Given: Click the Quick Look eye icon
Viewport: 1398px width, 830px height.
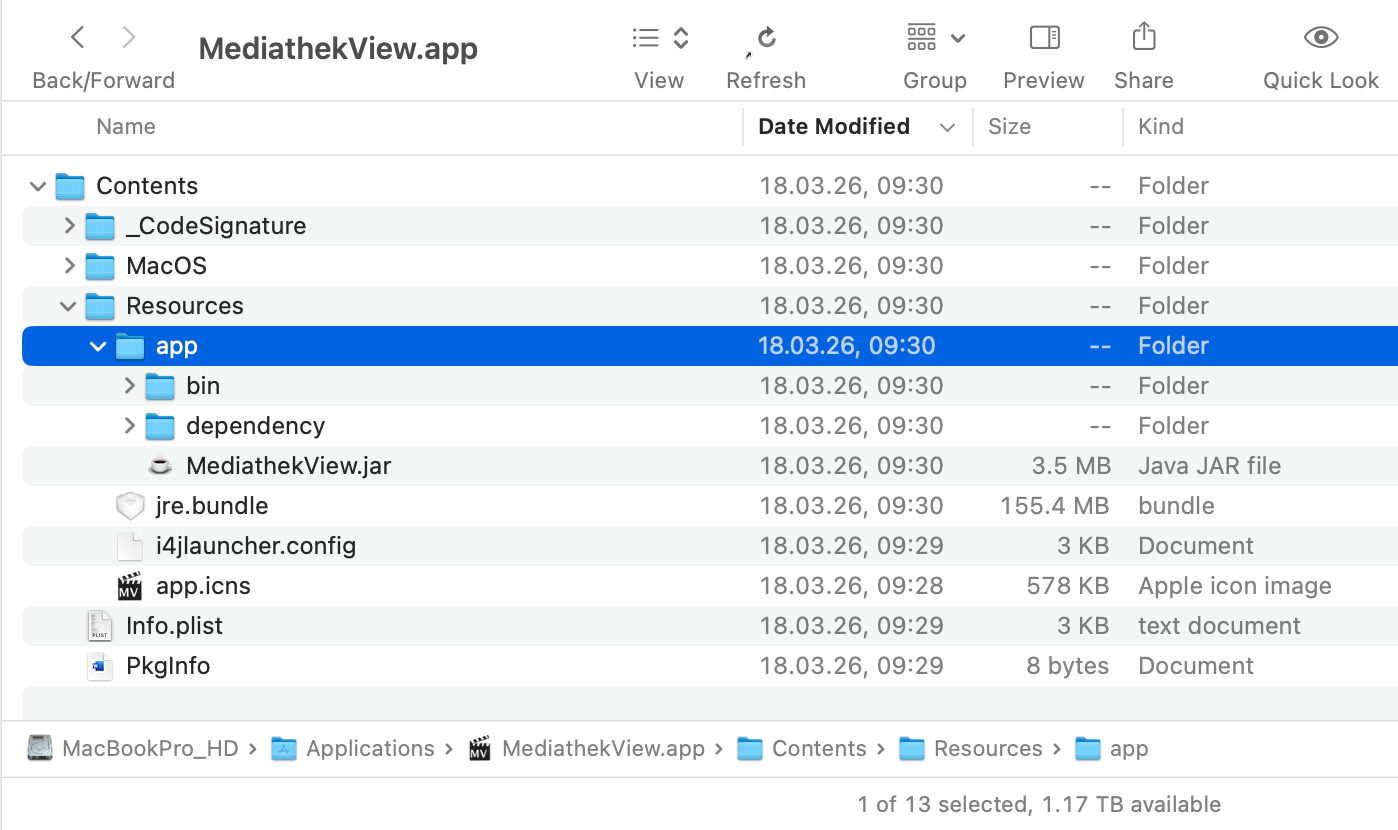Looking at the screenshot, I should tap(1320, 39).
